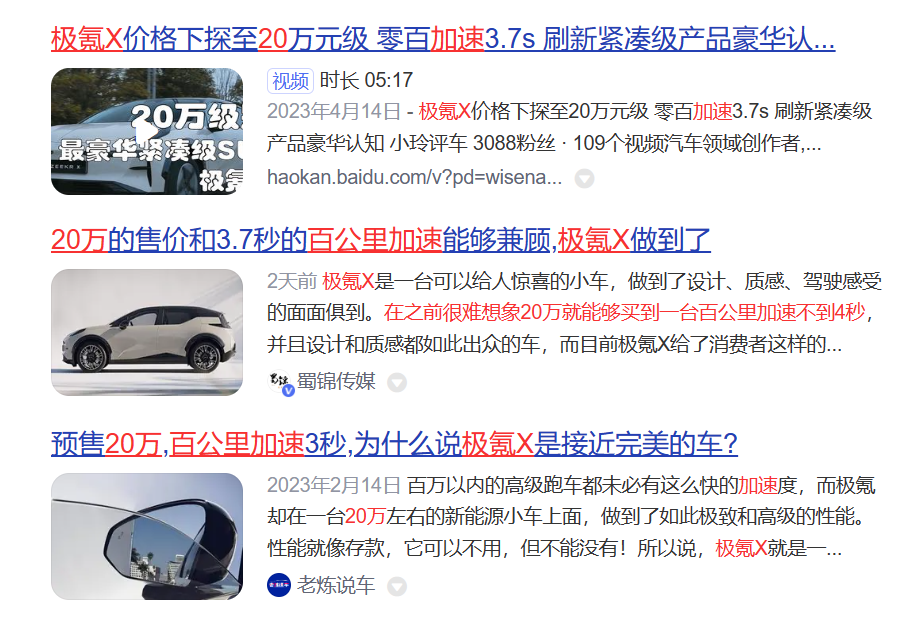Open the haokan.baidu.com source link

click(414, 177)
